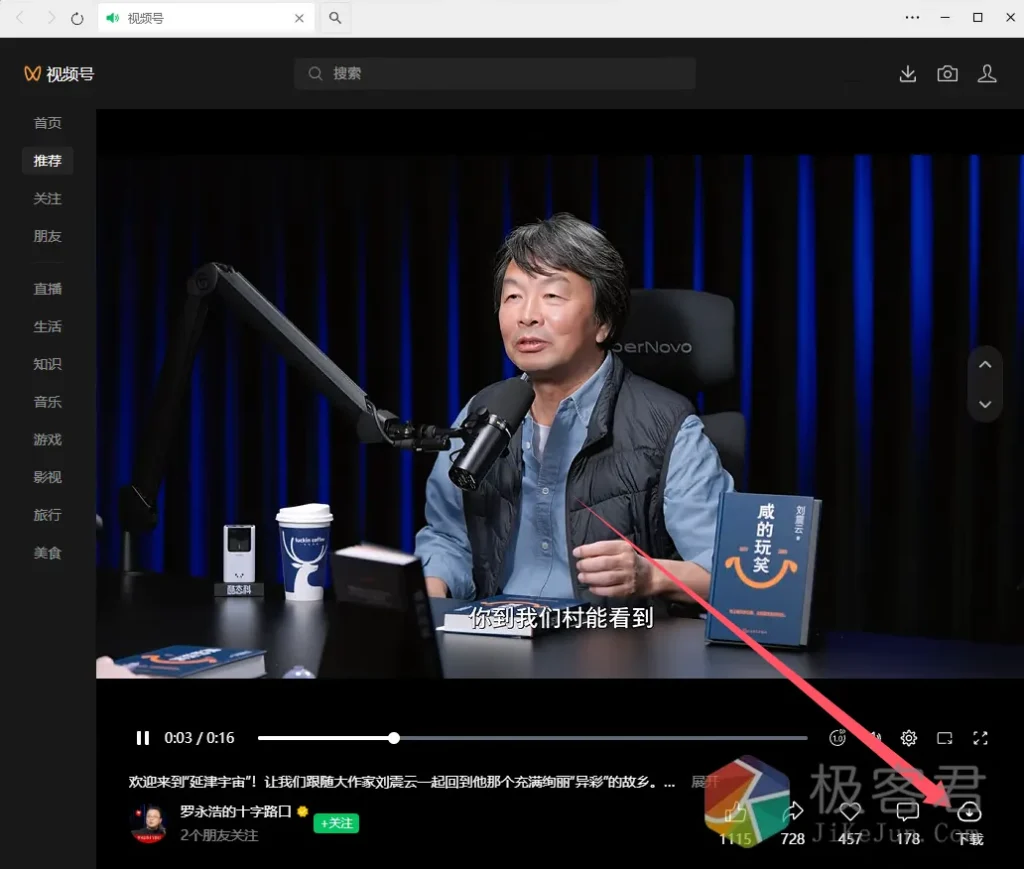Open the top-right downloads tray icon
The image size is (1024, 869).
[908, 74]
